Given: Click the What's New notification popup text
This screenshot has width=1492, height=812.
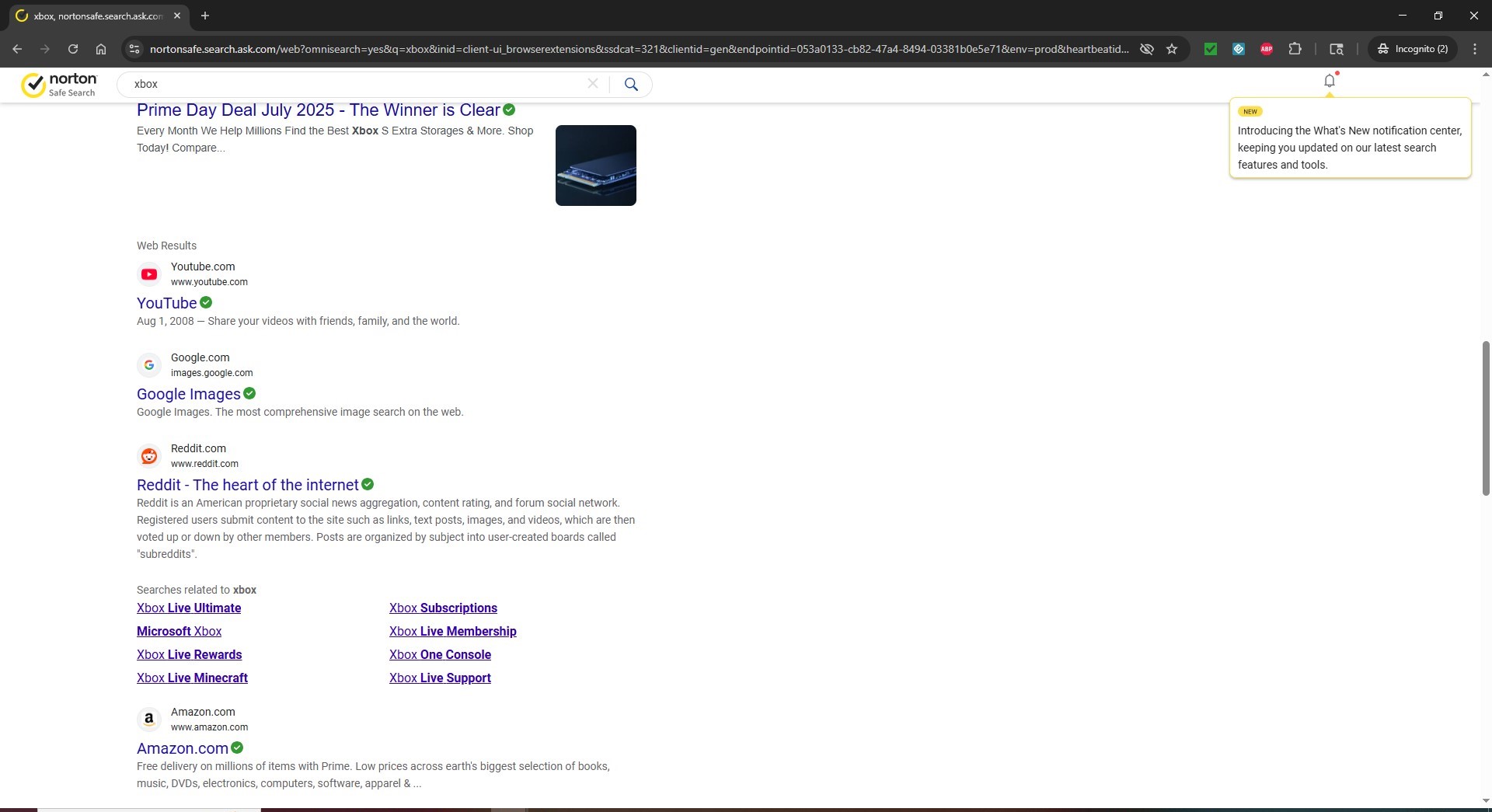Looking at the screenshot, I should coord(1350,148).
